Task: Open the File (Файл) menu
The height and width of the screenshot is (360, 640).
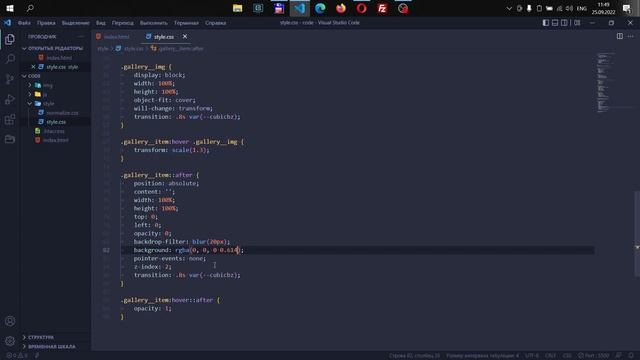Action: pyautogui.click(x=24, y=23)
